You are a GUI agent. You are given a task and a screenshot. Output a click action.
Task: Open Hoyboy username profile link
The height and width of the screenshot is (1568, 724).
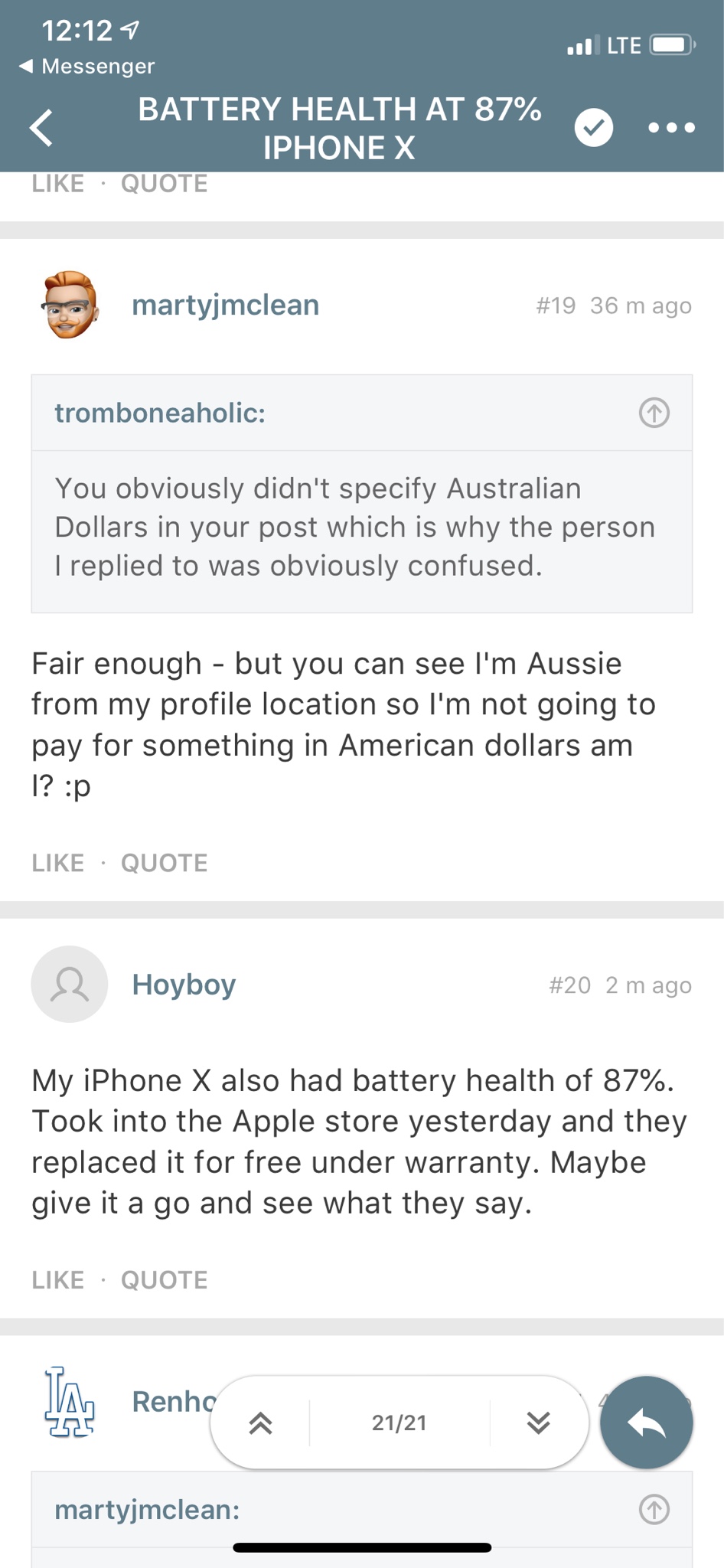tap(184, 985)
